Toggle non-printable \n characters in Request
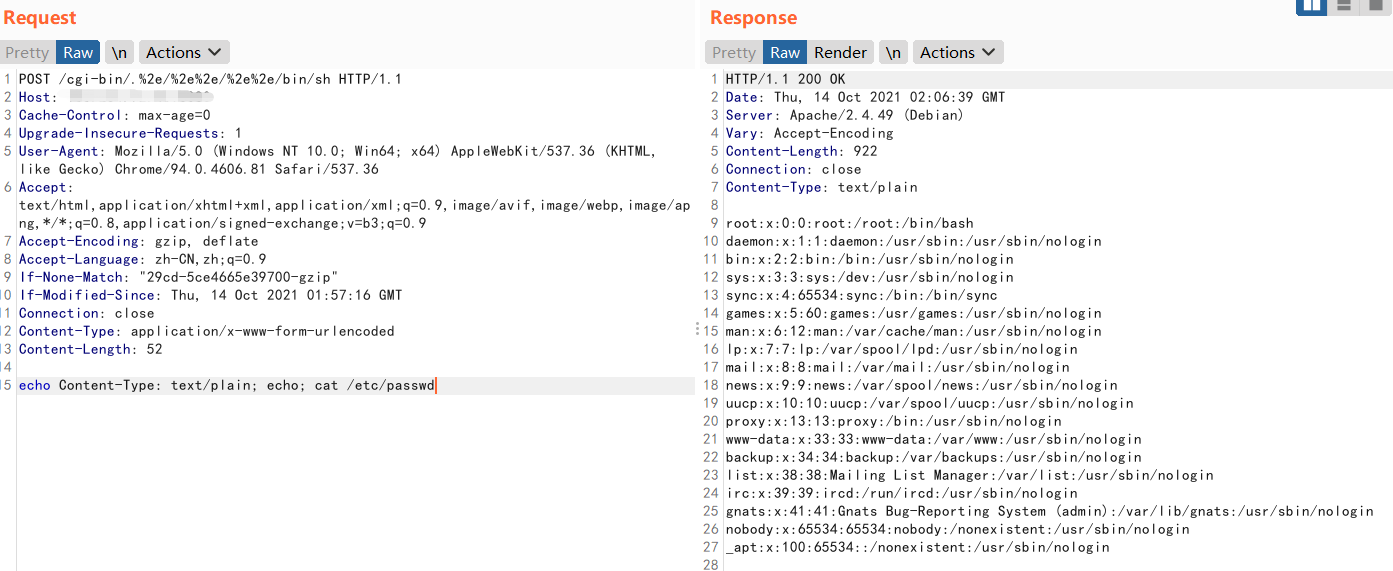The height and width of the screenshot is (571, 1393). [119, 53]
